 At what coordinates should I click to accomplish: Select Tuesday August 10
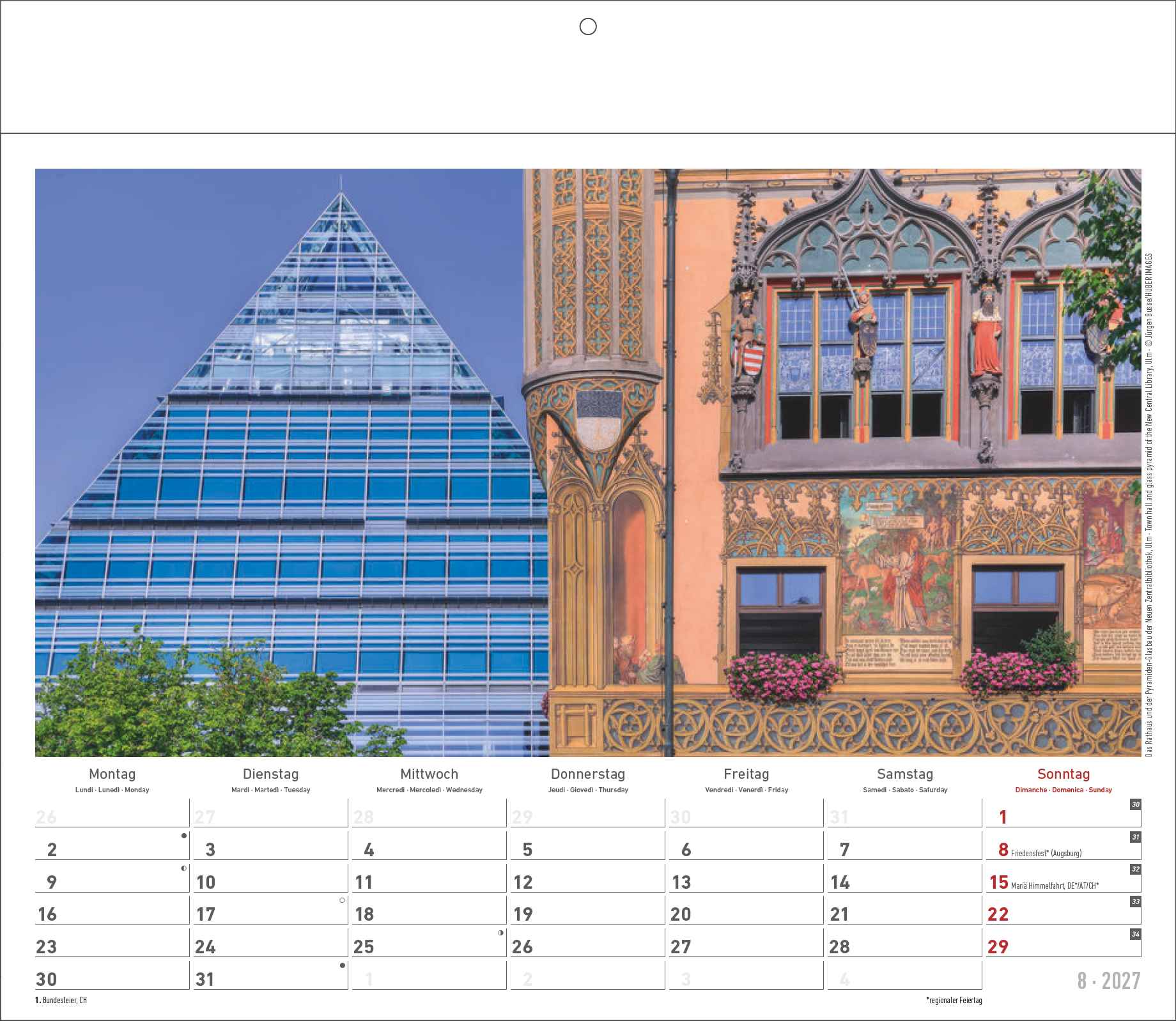[206, 882]
